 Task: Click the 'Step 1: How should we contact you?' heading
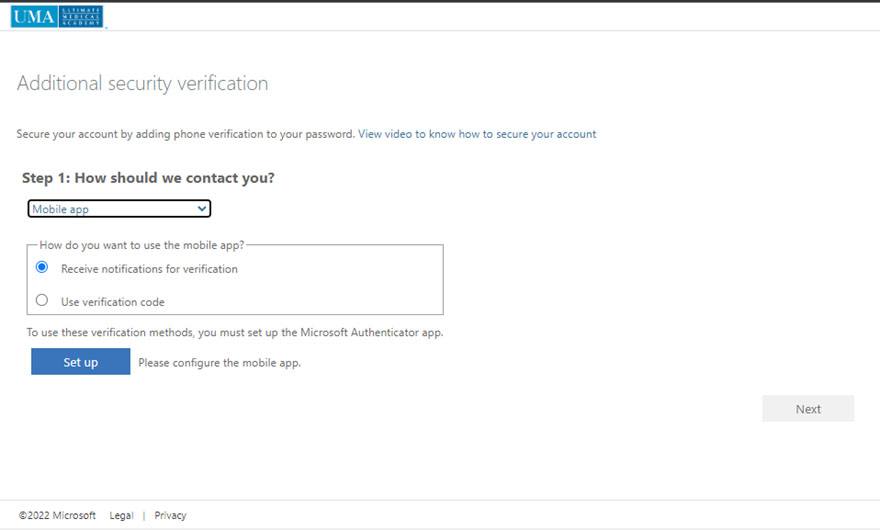[x=148, y=178]
